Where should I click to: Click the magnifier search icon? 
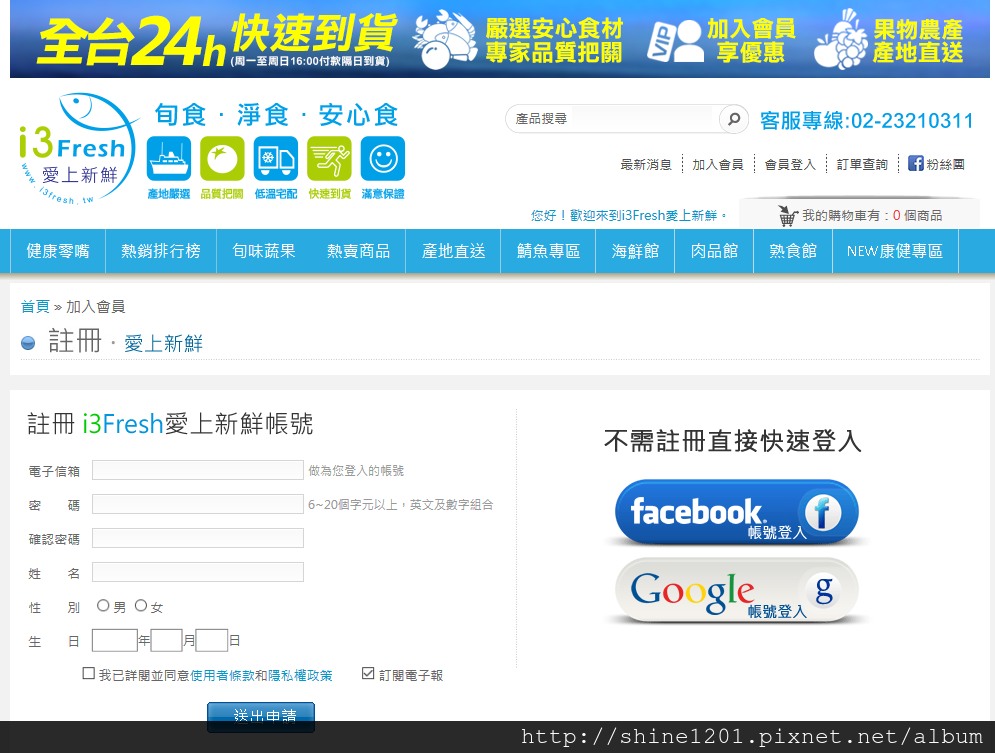733,119
